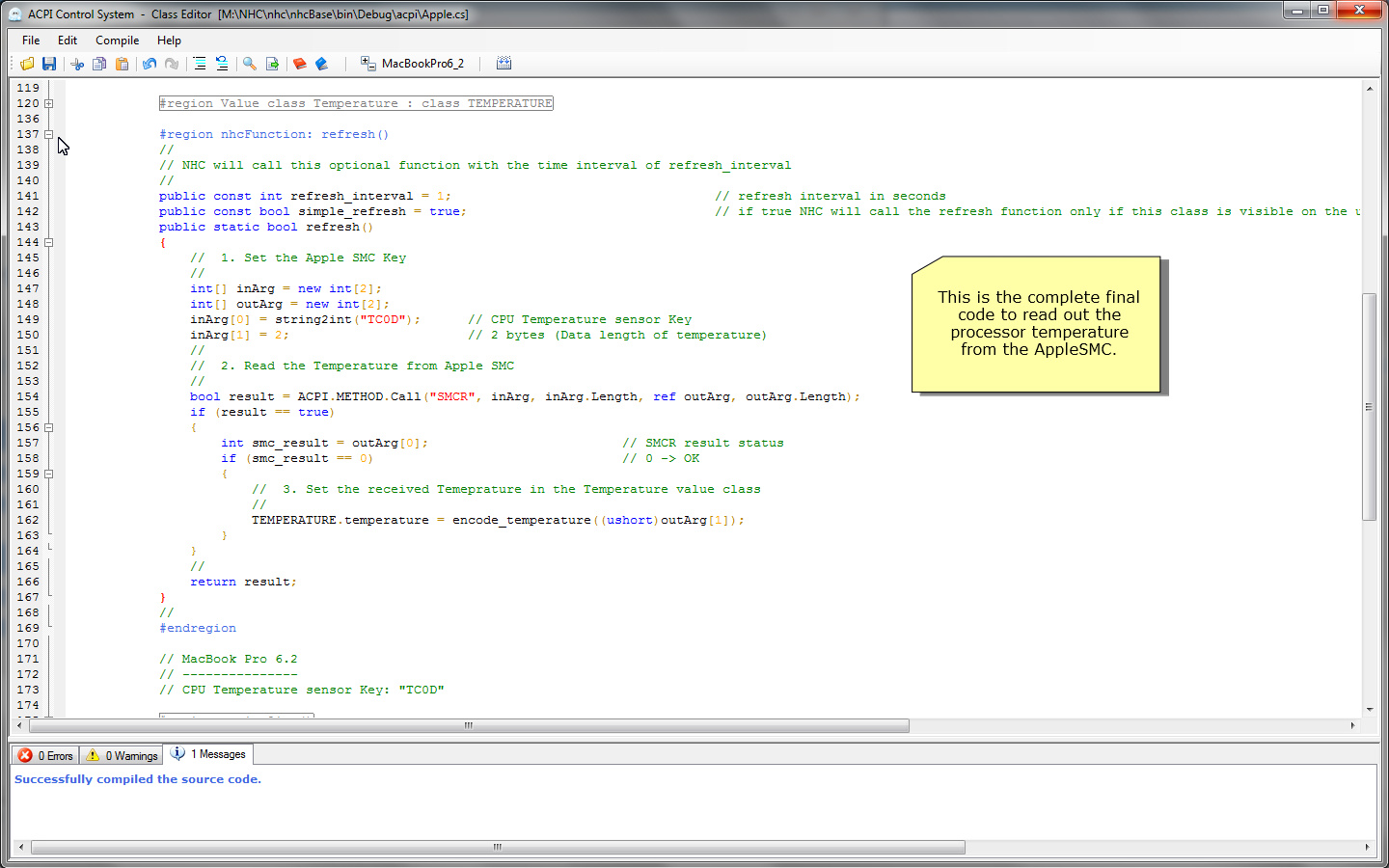Show the 0 Warnings list
The width and height of the screenshot is (1389, 868).
[122, 755]
